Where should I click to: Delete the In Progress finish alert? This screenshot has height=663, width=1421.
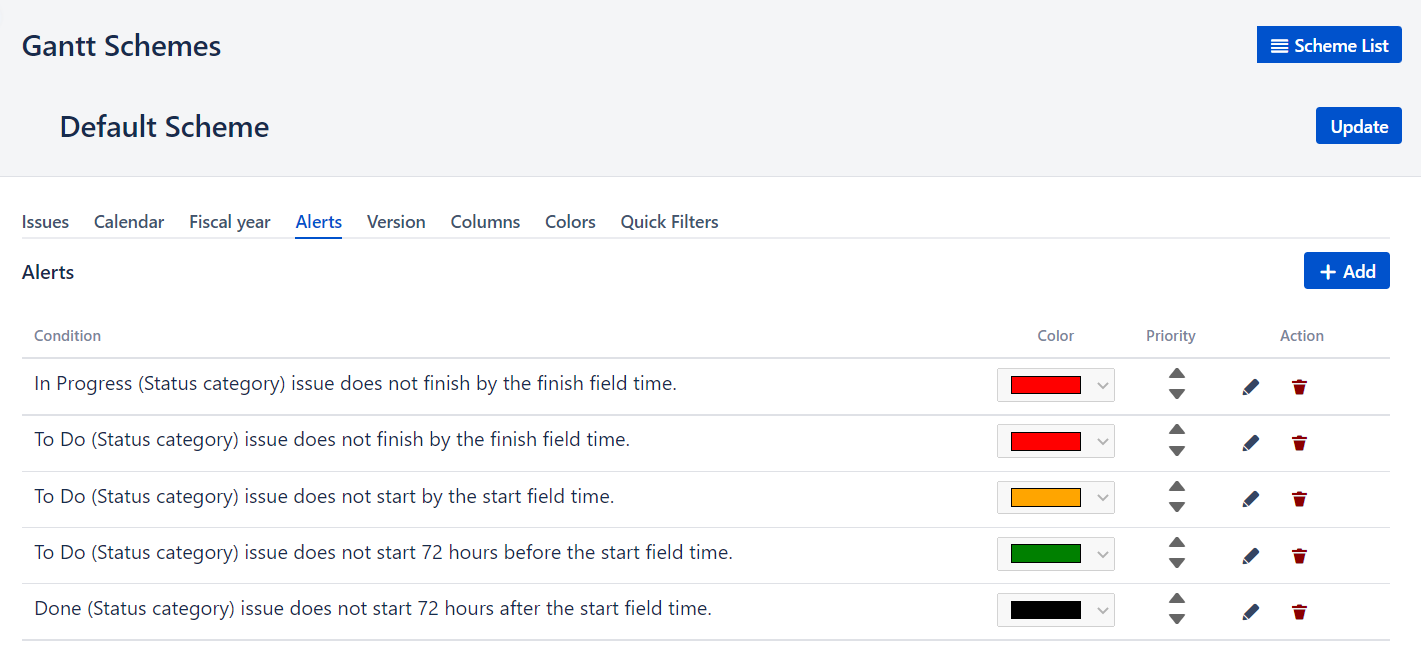[x=1299, y=387]
